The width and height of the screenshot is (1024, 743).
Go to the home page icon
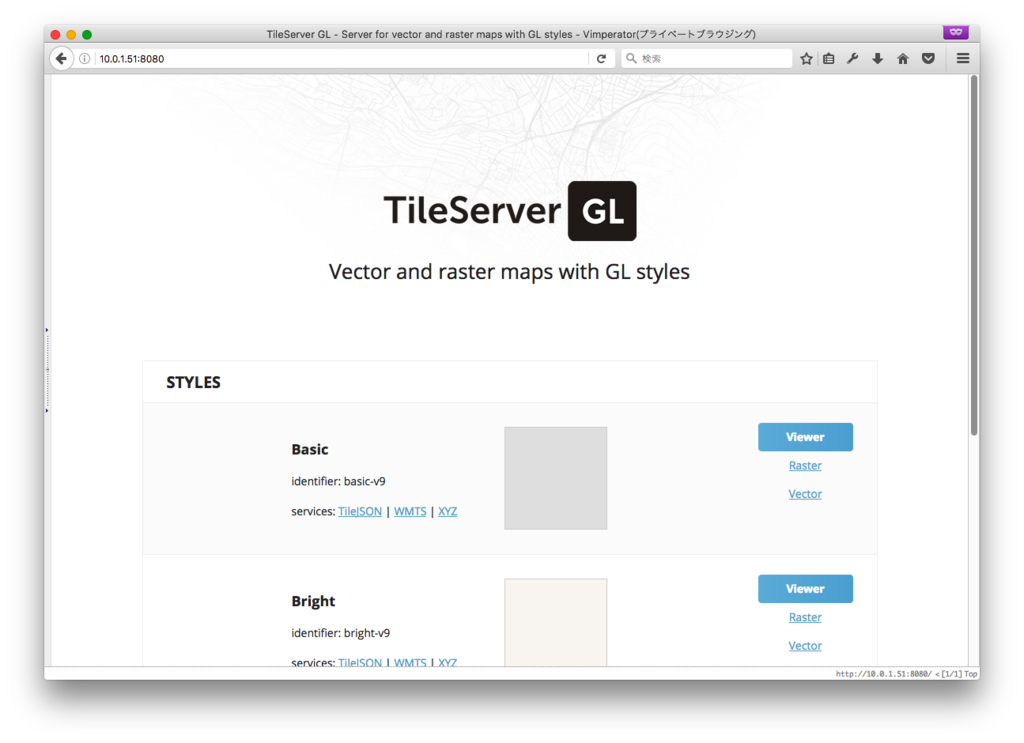click(x=903, y=59)
